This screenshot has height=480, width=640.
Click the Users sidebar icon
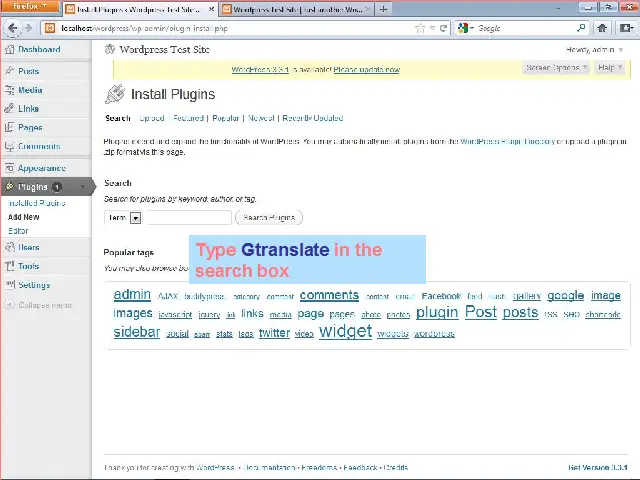tap(9, 247)
